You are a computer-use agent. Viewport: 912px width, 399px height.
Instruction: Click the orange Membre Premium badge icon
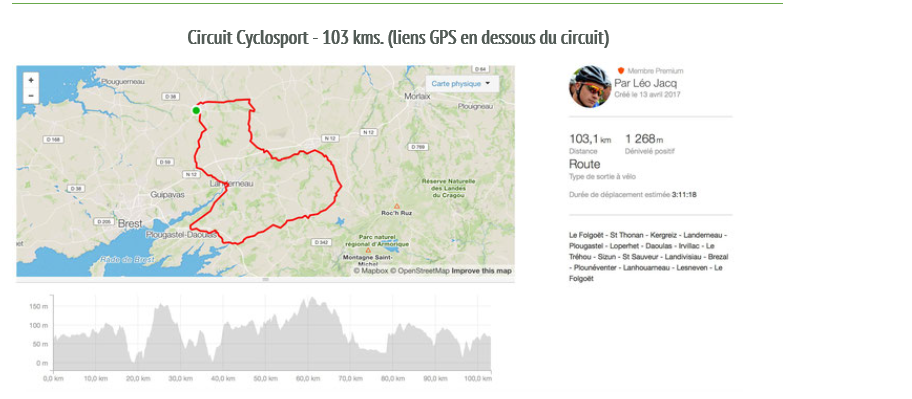point(621,70)
